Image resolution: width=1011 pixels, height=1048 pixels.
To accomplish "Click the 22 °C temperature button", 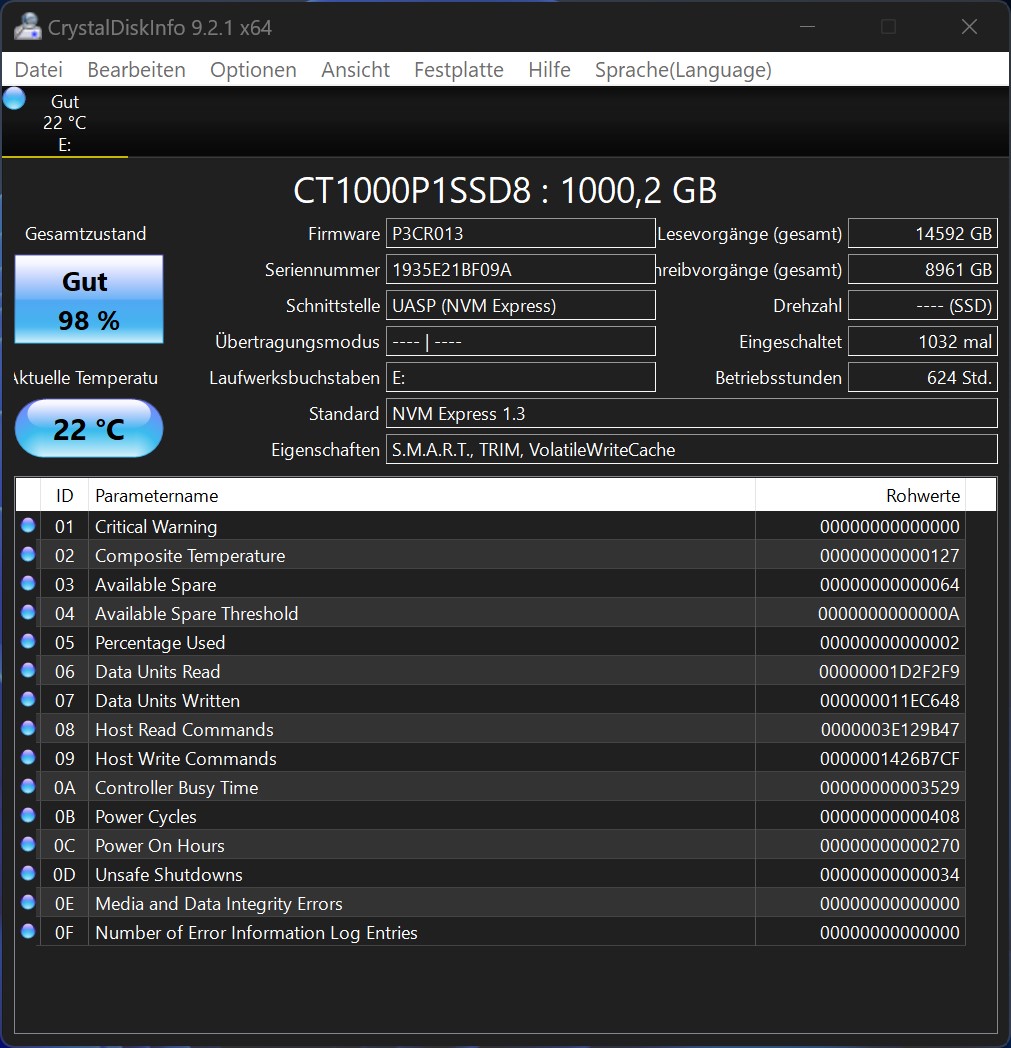I will click(x=89, y=428).
